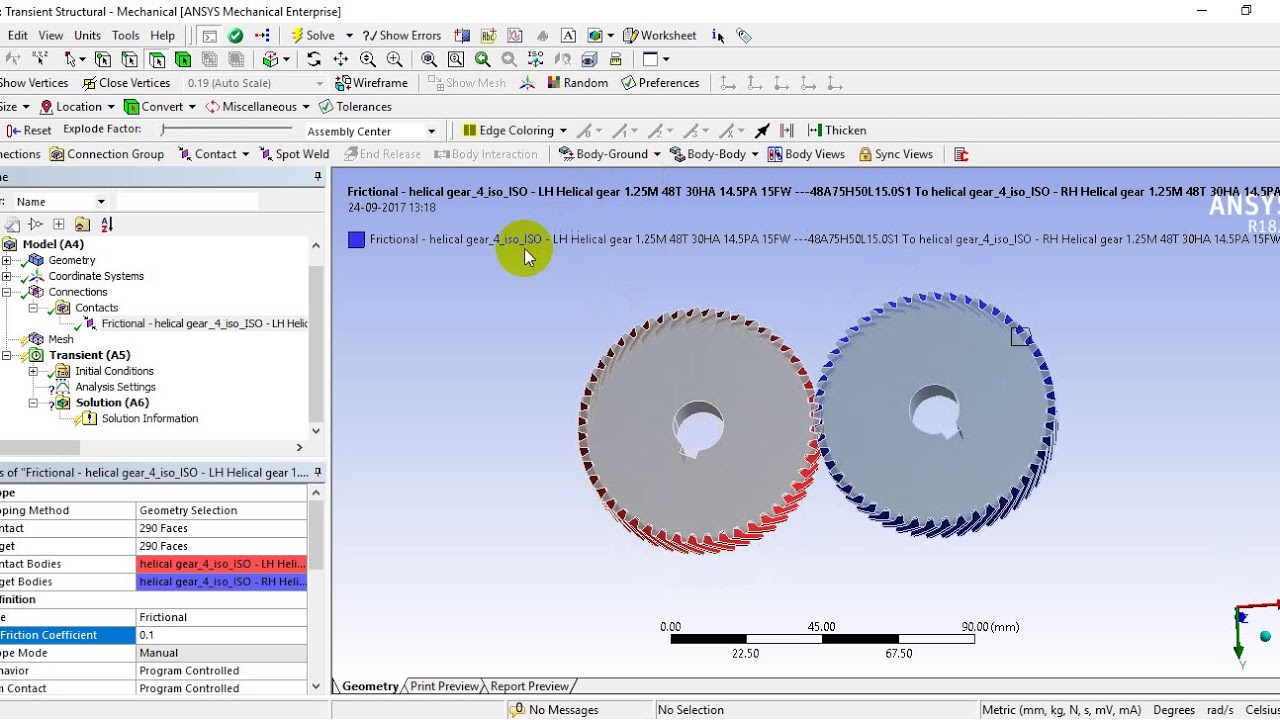Click the Tags icon next to Worksheet
Image resolution: width=1280 pixels, height=720 pixels.
744,35
